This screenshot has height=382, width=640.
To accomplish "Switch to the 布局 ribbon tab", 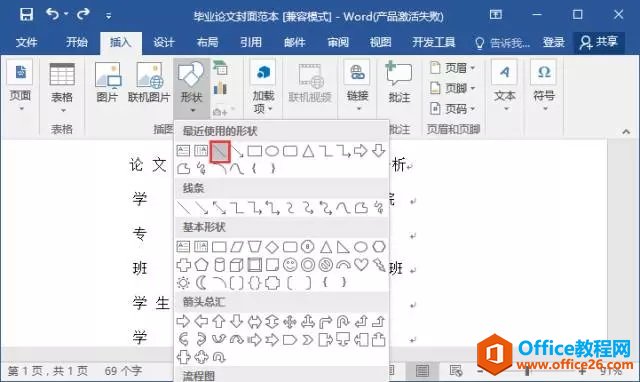I will (x=207, y=42).
